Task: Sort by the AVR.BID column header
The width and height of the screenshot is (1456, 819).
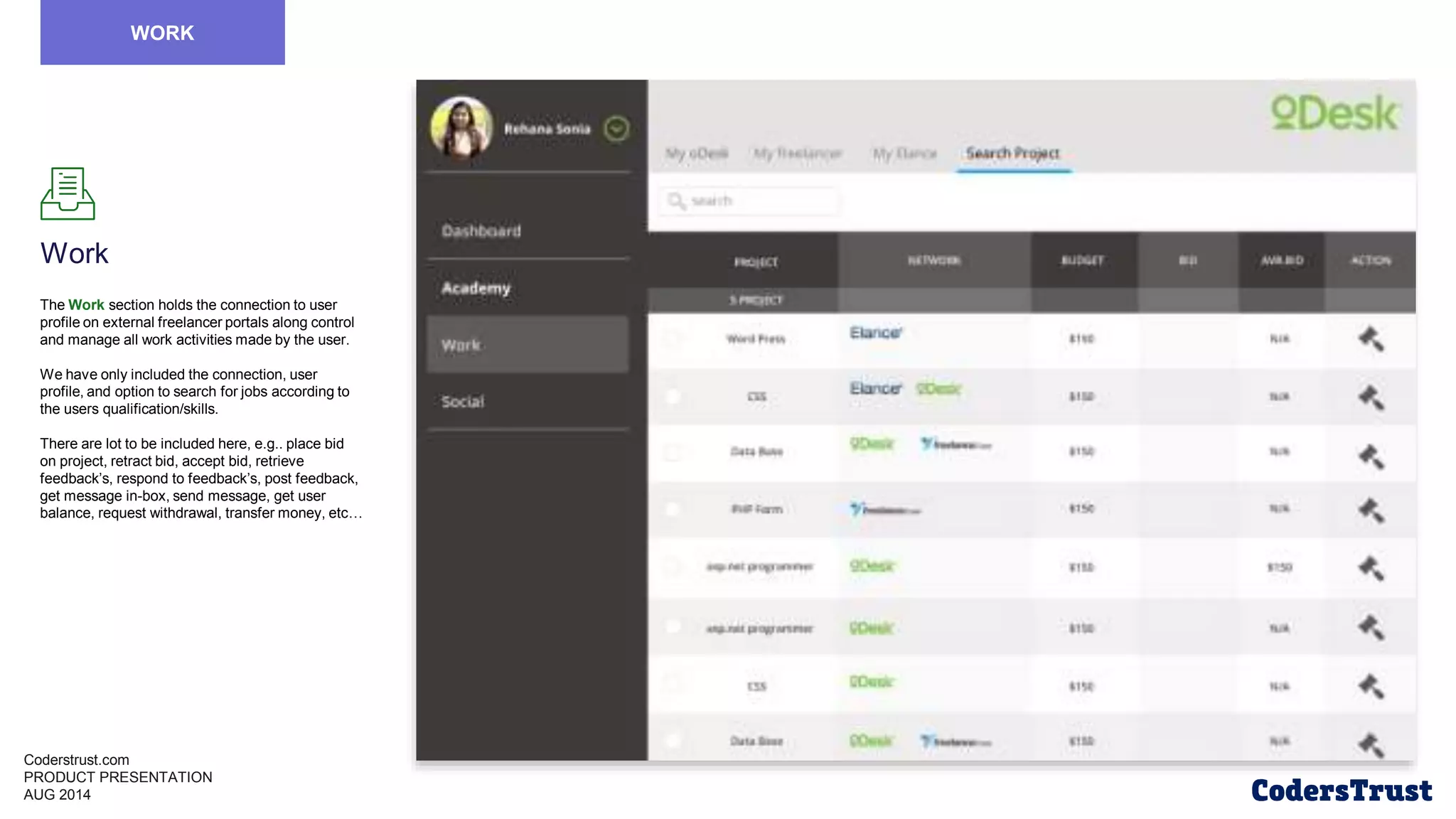Action: pos(1282,261)
